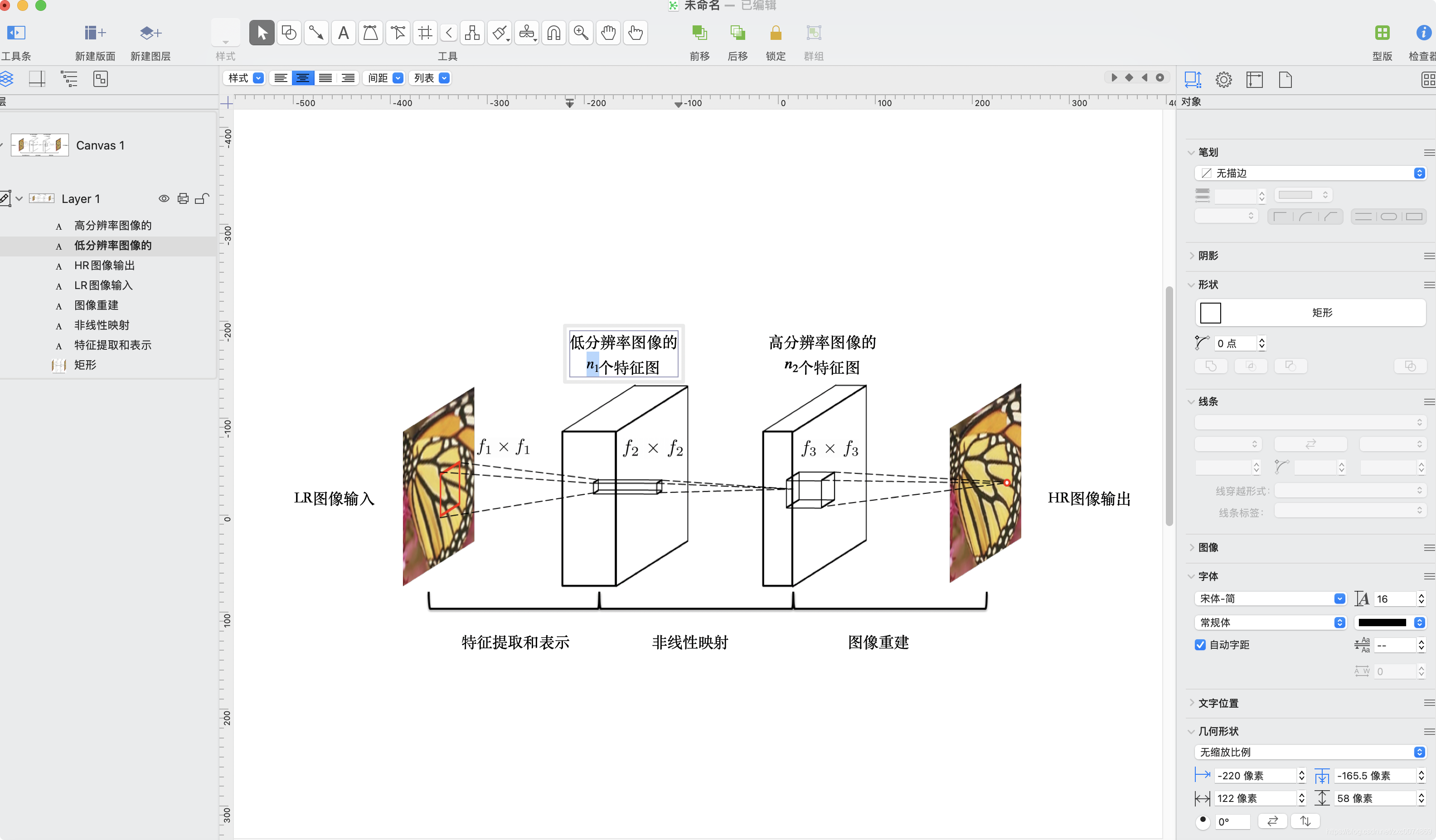
Task: Open the 宋体-简 font dropdown
Action: (x=1271, y=599)
